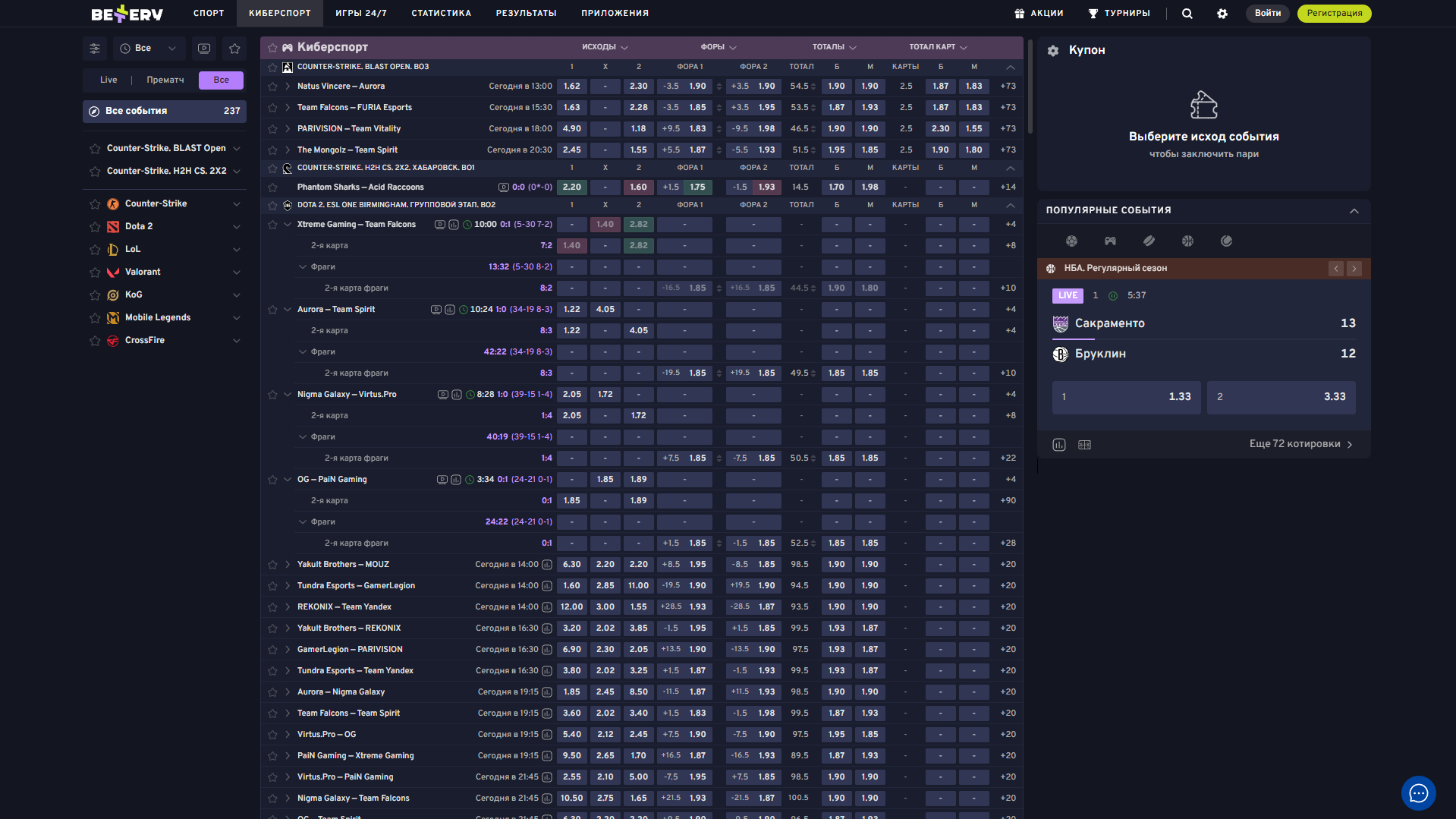Viewport: 1456px width, 819px height.
Task: Open the ИСХОДЫ column dropdown
Action: (605, 47)
